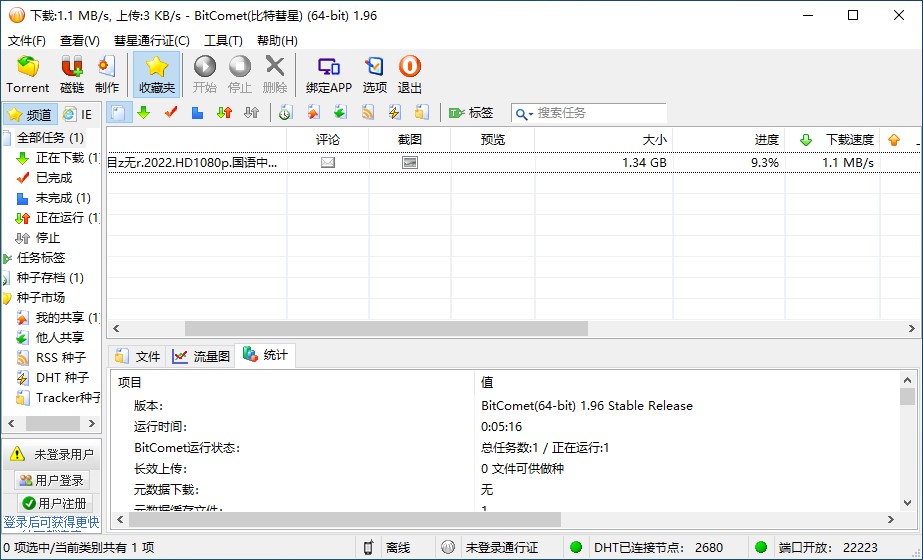
Task: Click the screenshot image icon in task row
Action: click(x=410, y=163)
